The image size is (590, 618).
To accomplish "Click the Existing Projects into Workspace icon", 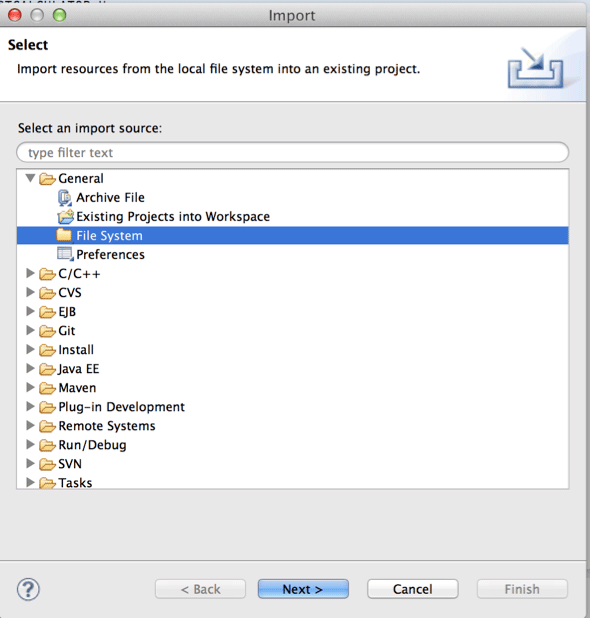I will pos(65,216).
